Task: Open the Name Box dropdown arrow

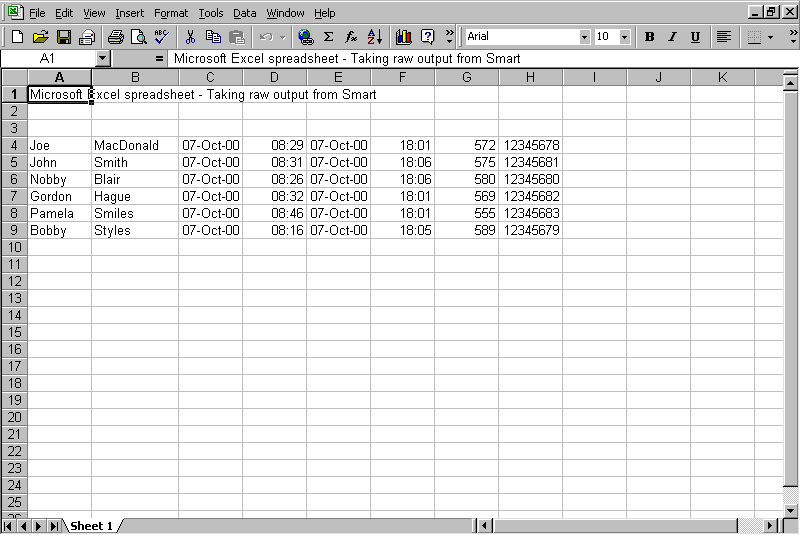Action: coord(103,58)
